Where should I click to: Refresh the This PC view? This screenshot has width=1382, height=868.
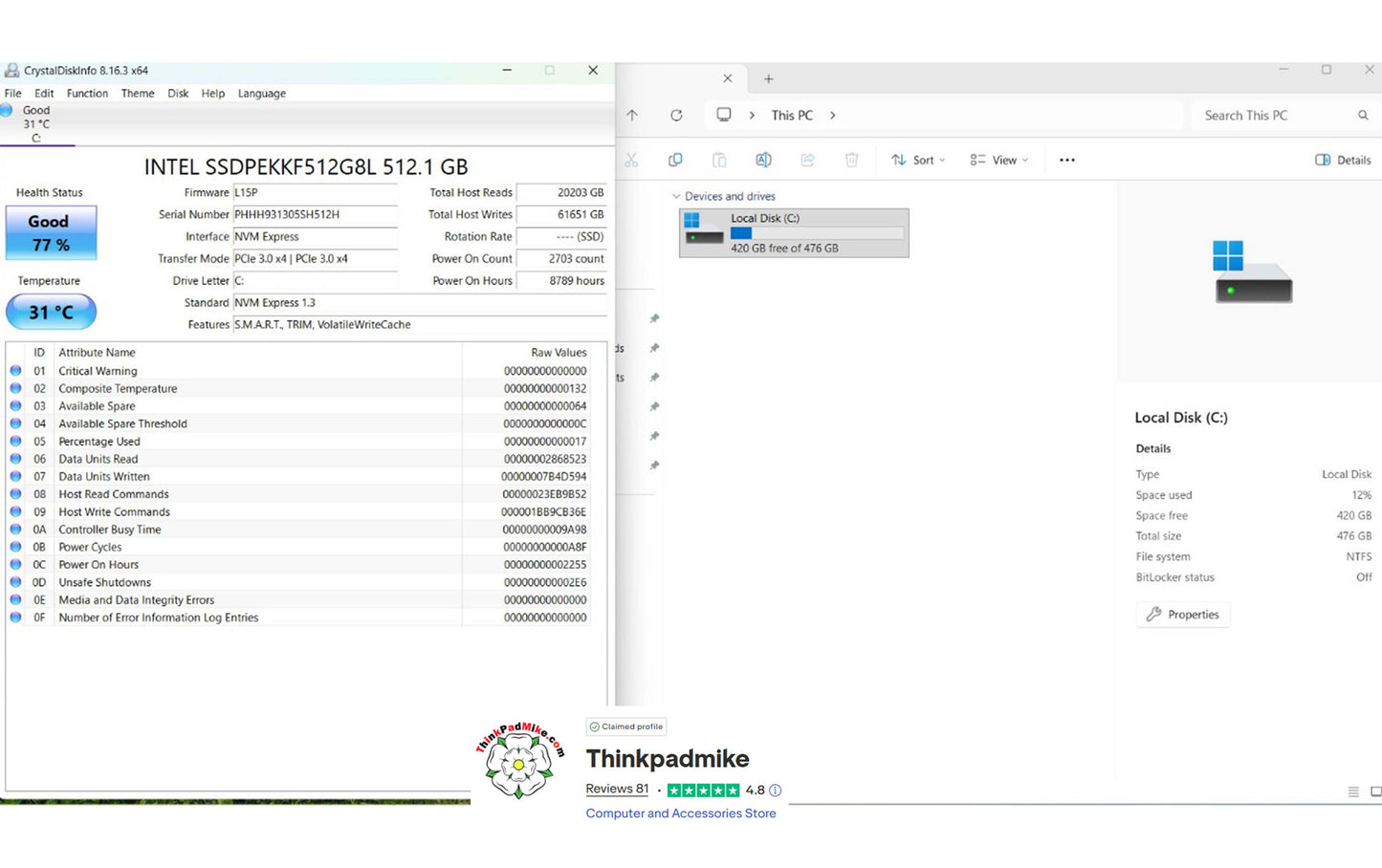pos(676,116)
